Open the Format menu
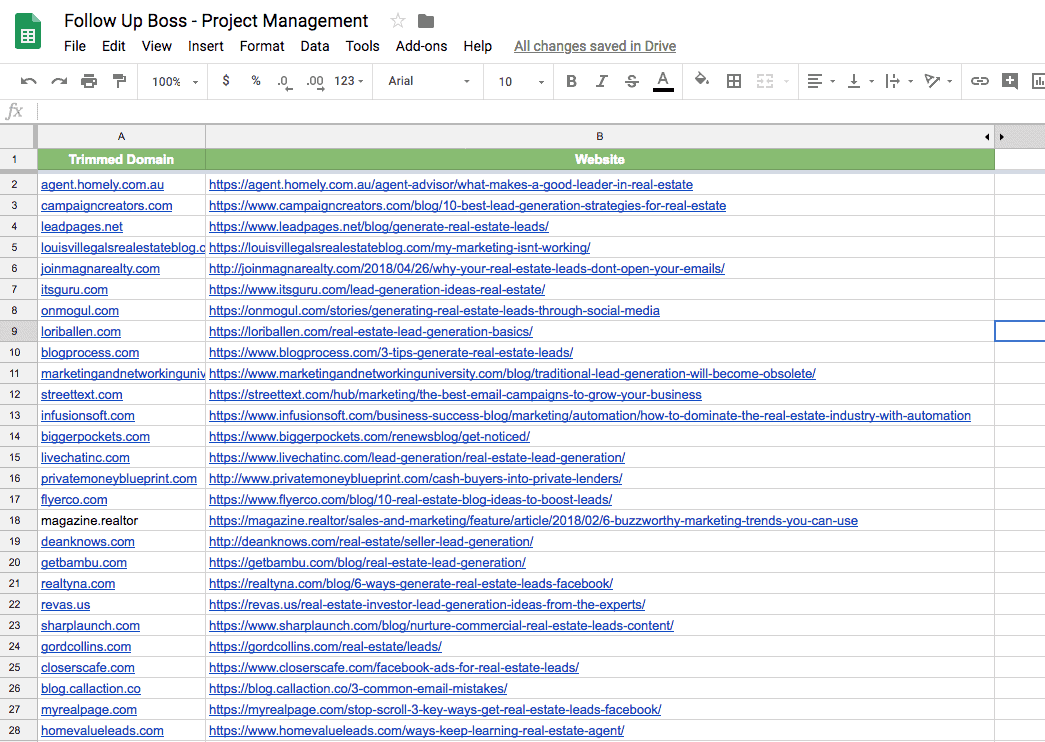Image resolution: width=1045 pixels, height=742 pixels. tap(262, 46)
